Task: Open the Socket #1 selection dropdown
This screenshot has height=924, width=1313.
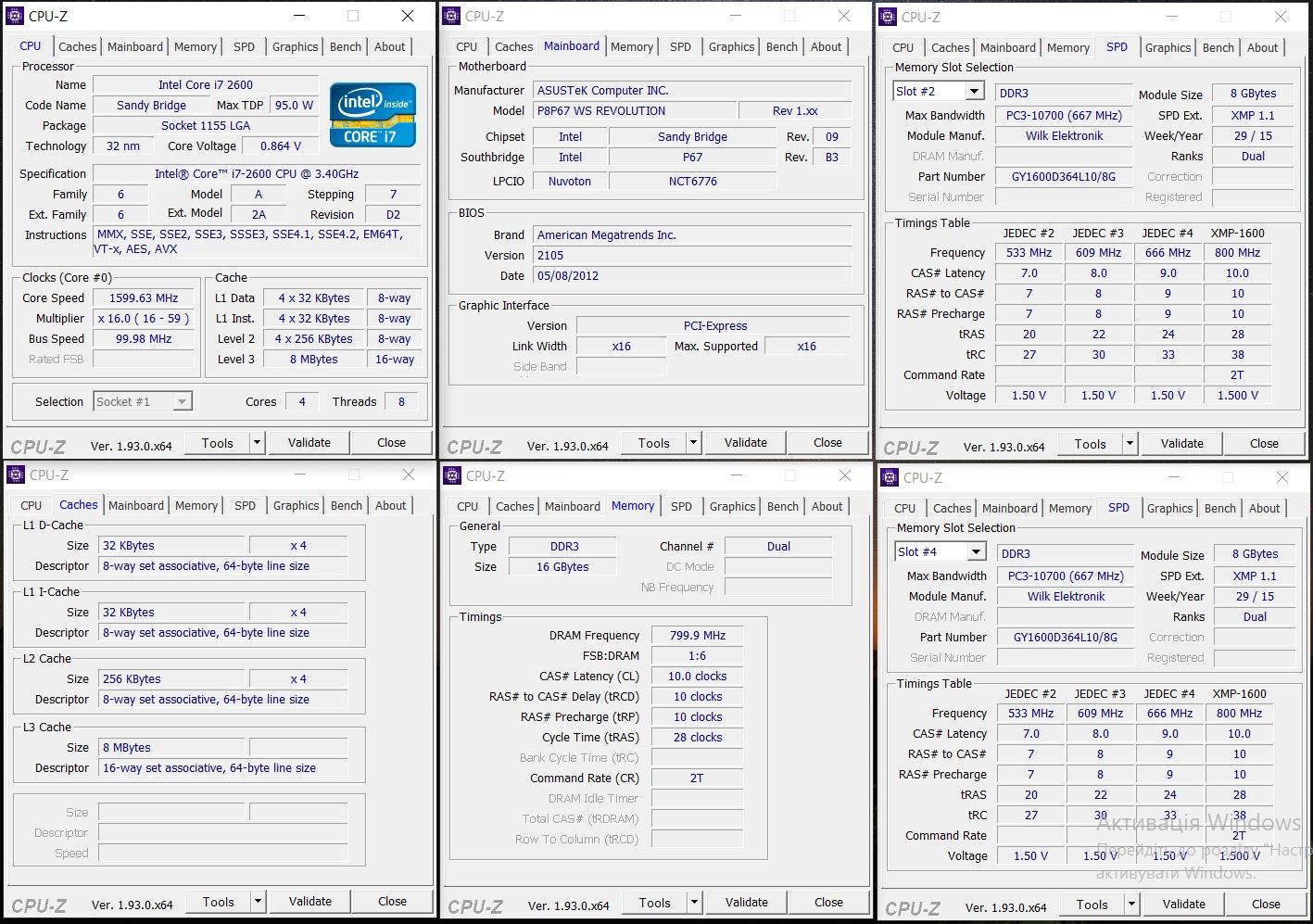Action: click(x=183, y=401)
